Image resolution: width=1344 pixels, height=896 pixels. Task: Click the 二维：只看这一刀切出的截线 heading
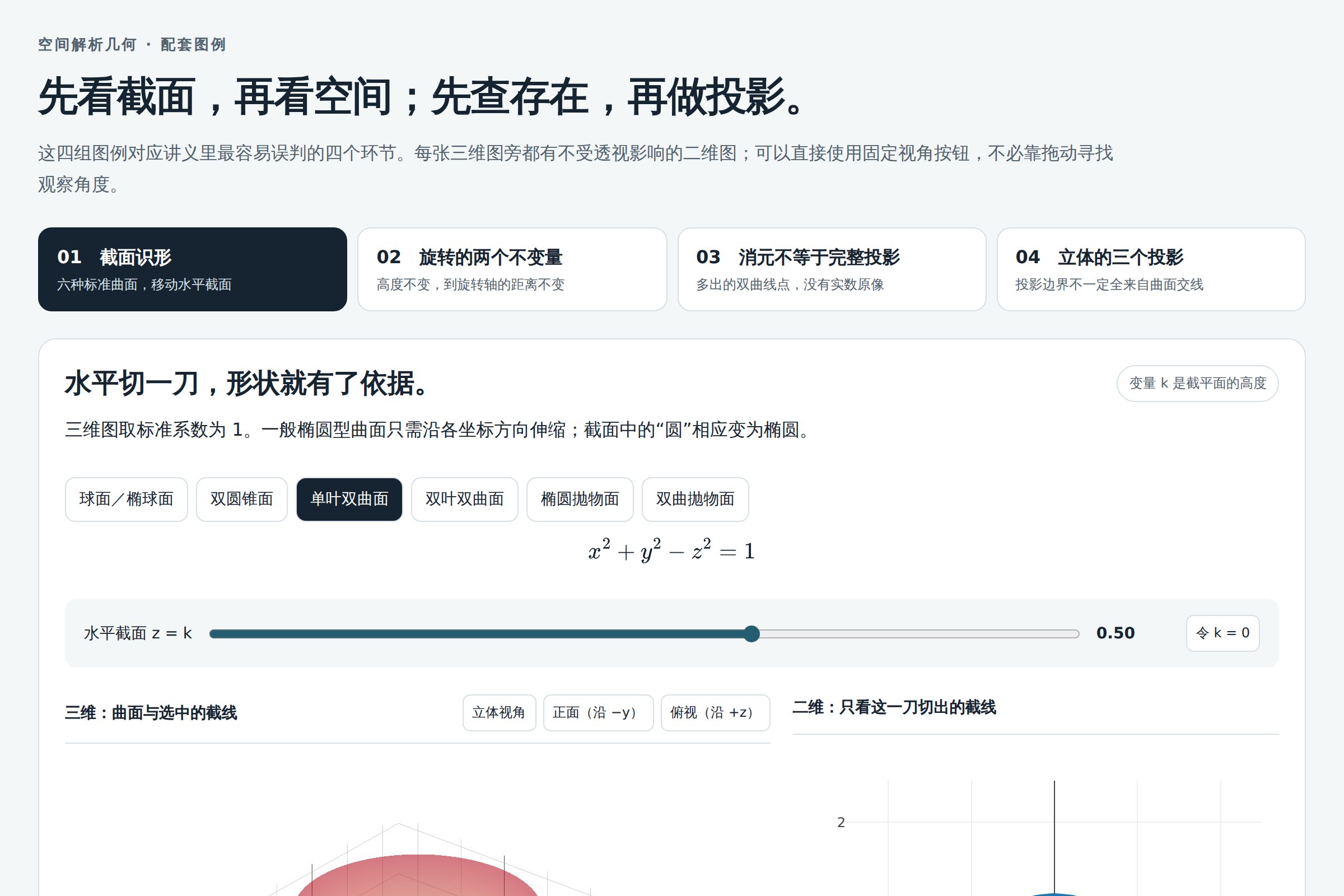894,707
